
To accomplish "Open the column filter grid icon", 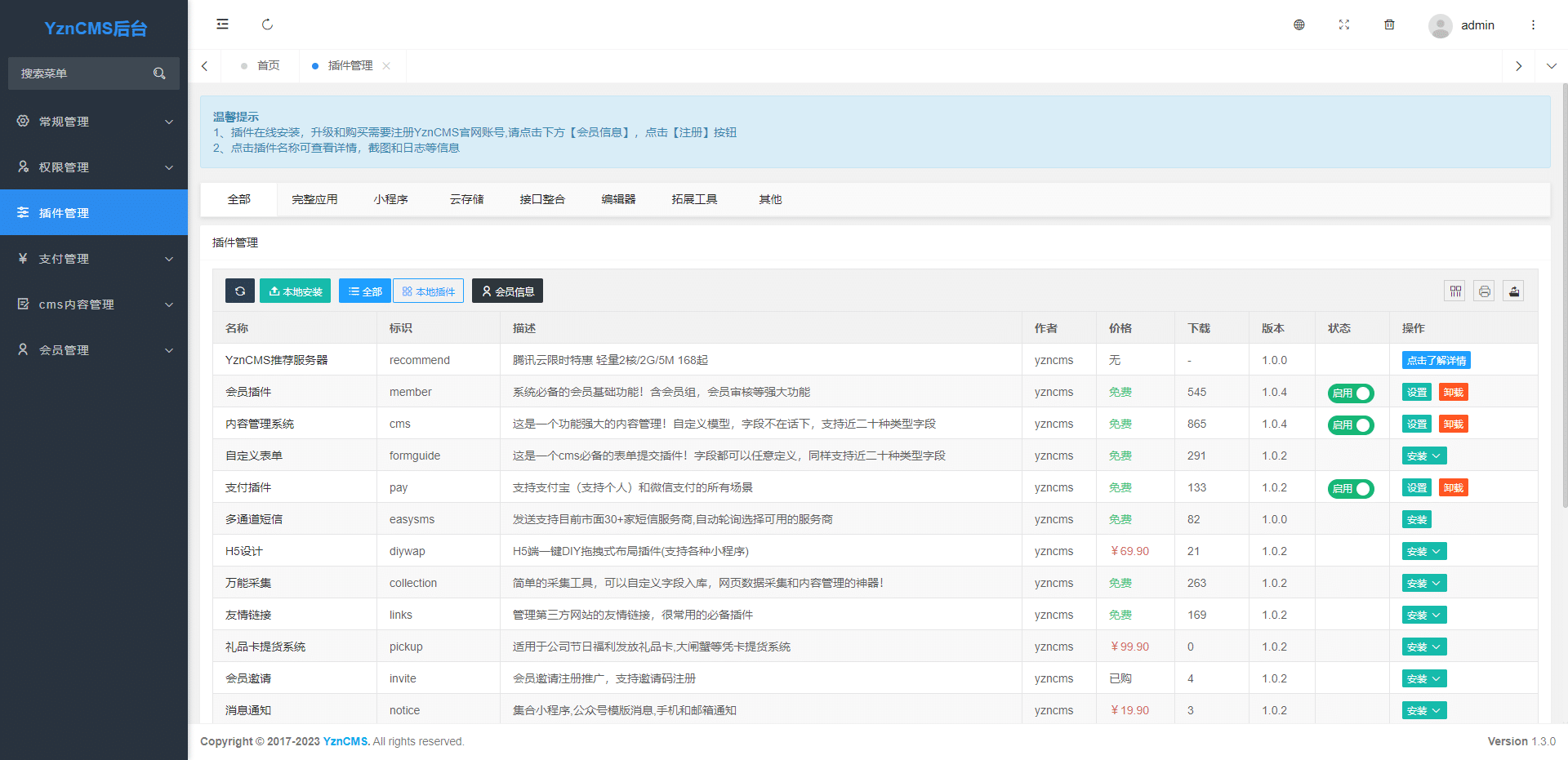I will (1455, 291).
